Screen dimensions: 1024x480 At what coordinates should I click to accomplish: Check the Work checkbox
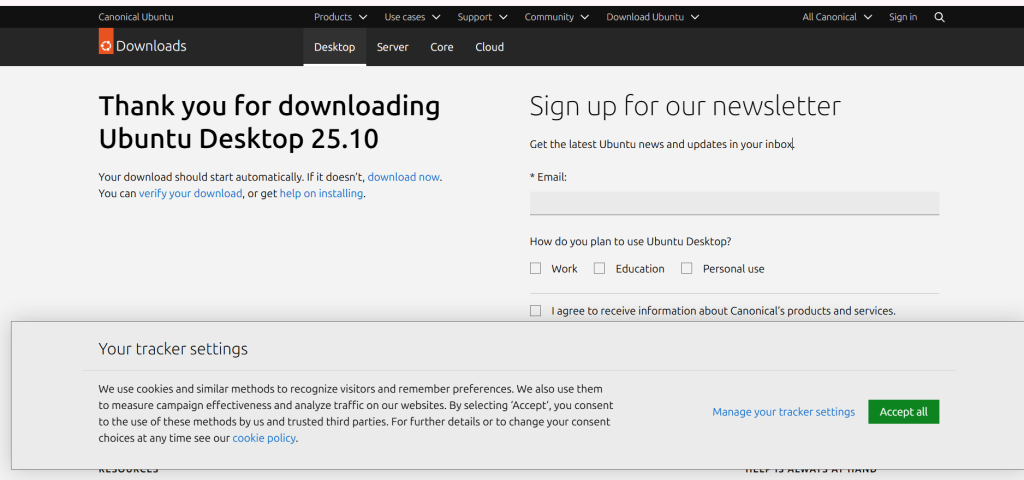click(x=535, y=268)
